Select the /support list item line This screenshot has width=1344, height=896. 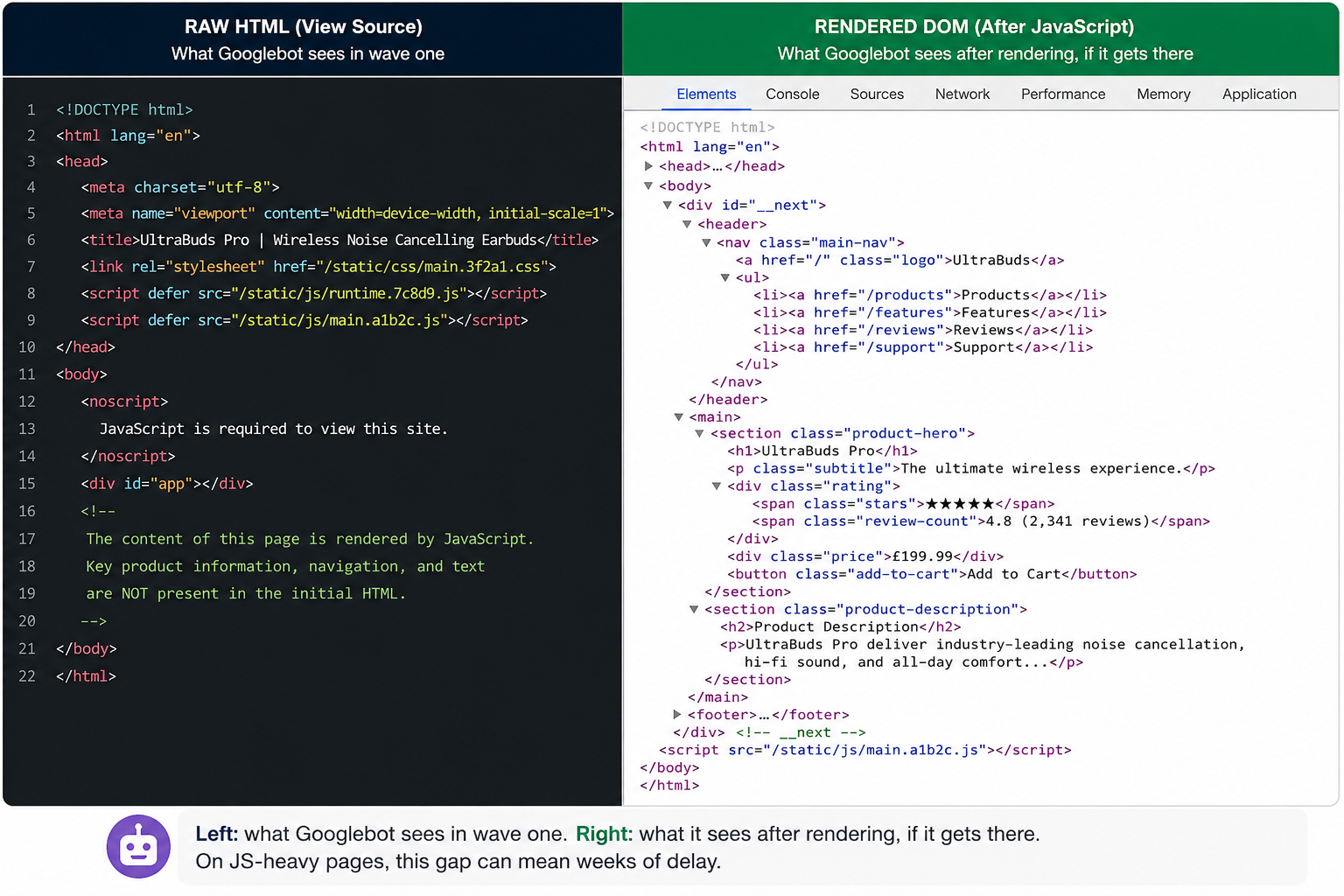pos(922,347)
